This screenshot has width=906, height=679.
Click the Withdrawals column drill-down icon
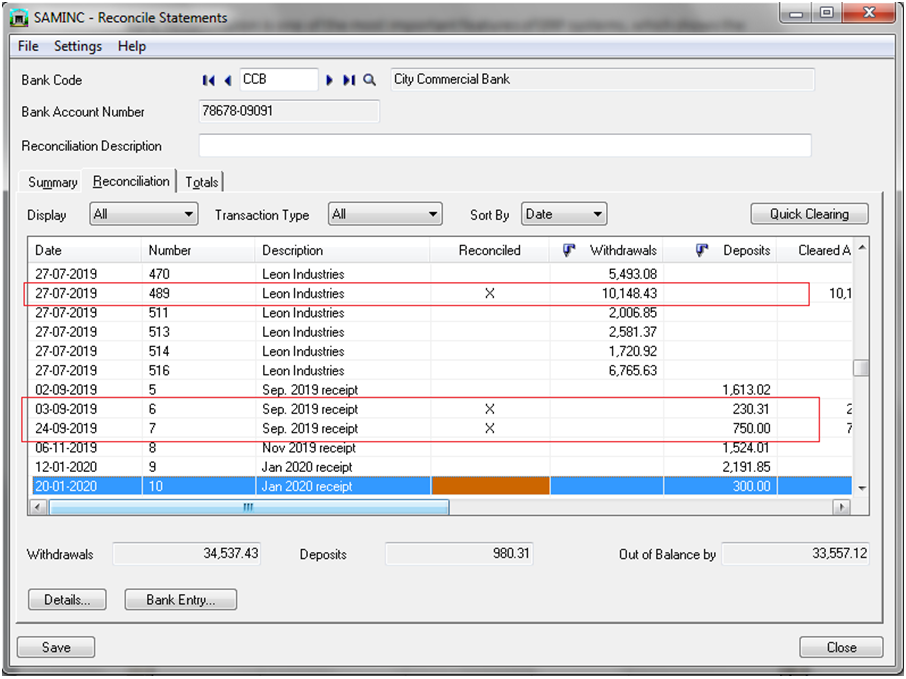(569, 250)
